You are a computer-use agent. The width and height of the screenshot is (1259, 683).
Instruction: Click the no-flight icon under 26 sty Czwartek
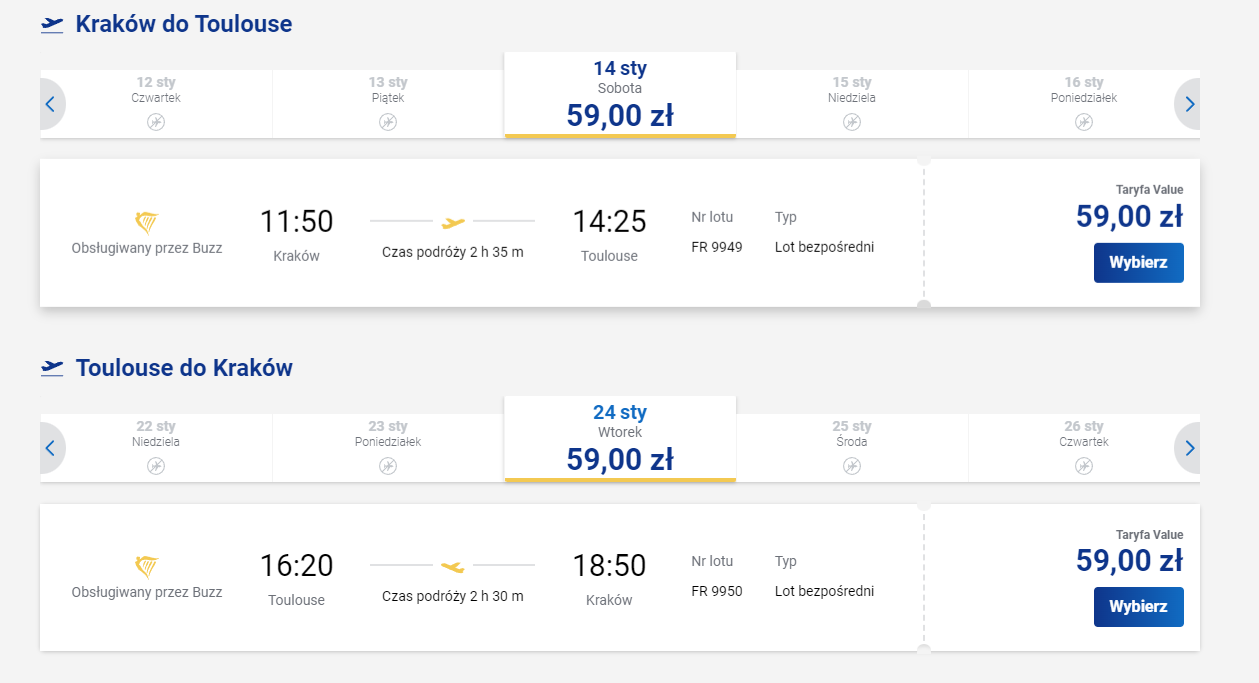[x=1084, y=466]
